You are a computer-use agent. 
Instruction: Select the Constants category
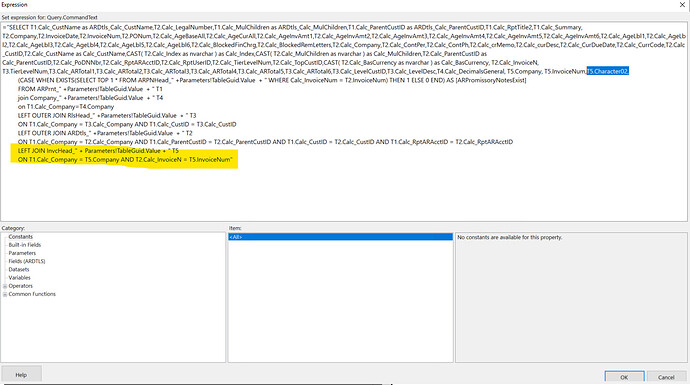point(20,237)
